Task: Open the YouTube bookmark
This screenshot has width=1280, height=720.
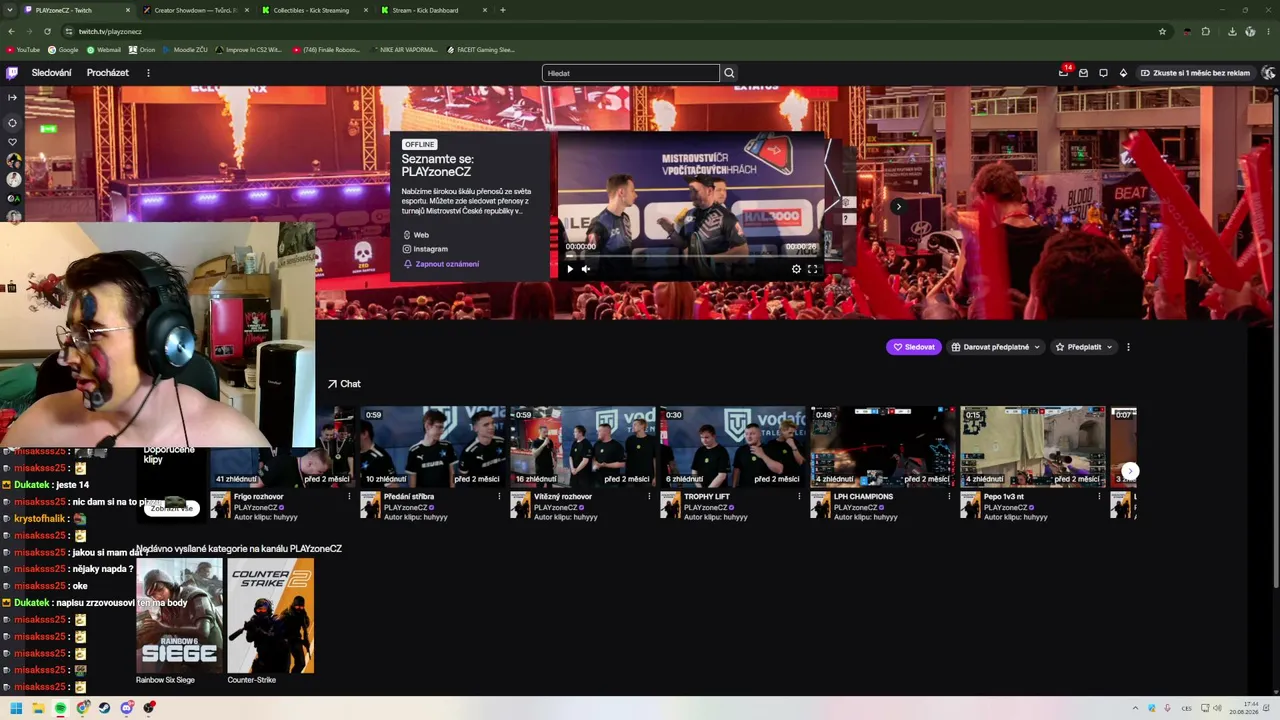Action: tap(23, 50)
